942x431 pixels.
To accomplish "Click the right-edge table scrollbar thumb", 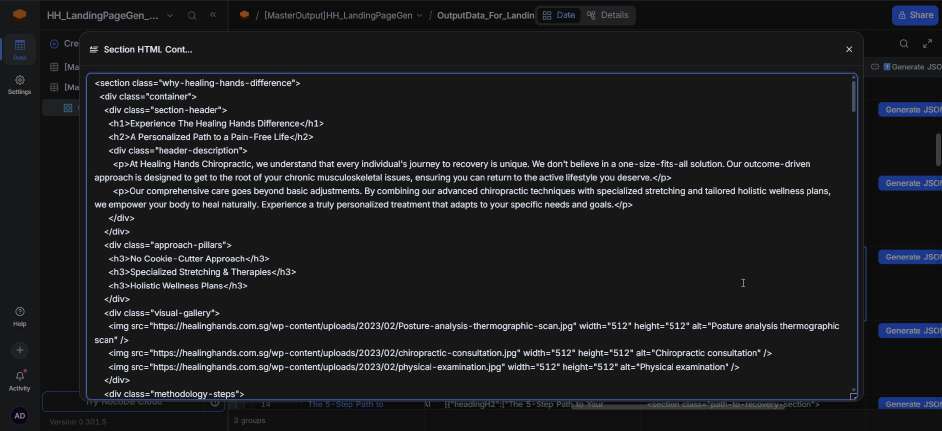I will 938,149.
